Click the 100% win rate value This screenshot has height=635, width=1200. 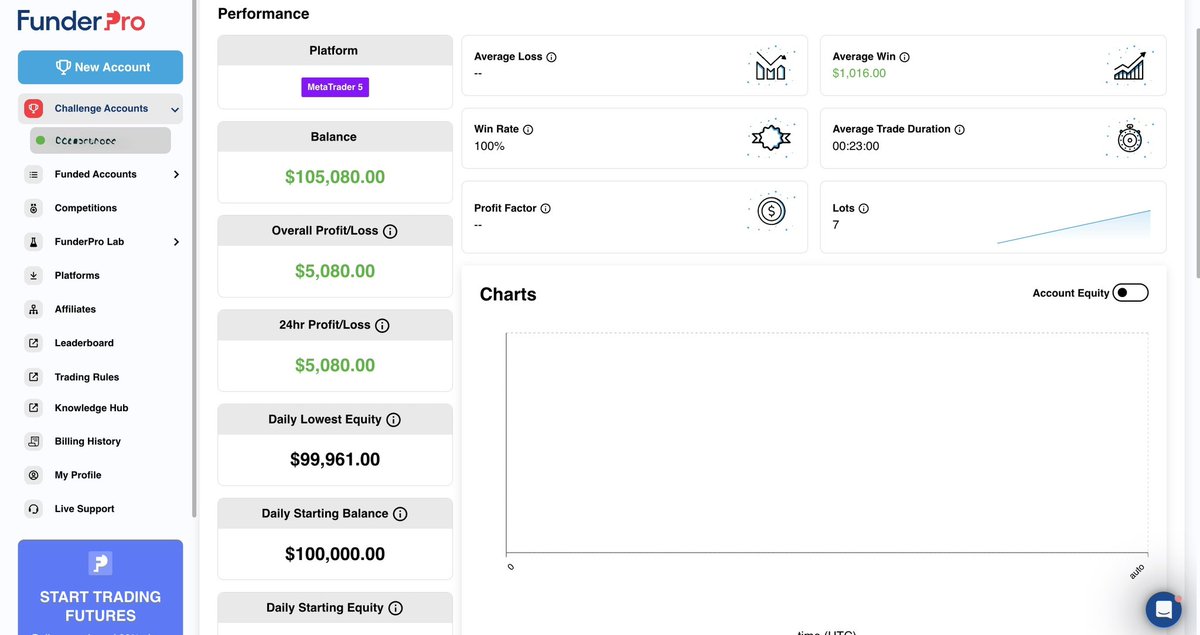(489, 146)
